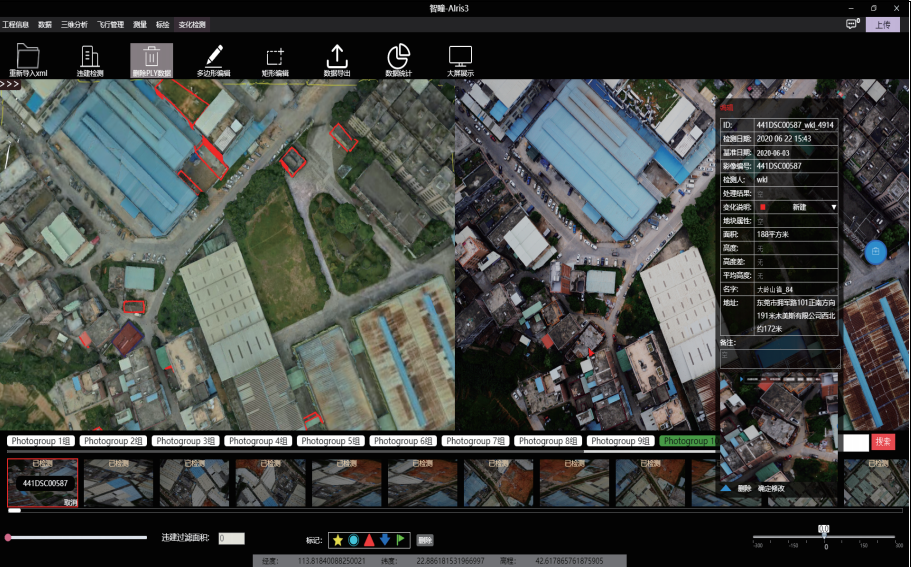Expand the side panel with >>> arrows
Screen dimensions: 912x567
tap(10, 84)
